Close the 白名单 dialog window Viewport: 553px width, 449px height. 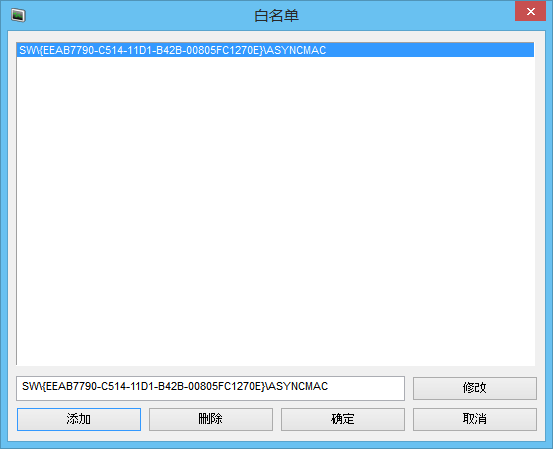point(530,11)
